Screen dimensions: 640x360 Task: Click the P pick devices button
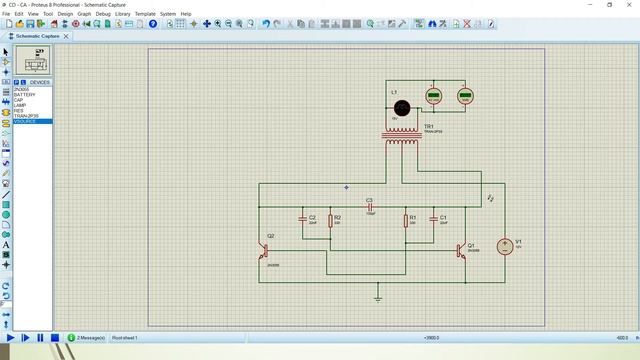(x=16, y=82)
